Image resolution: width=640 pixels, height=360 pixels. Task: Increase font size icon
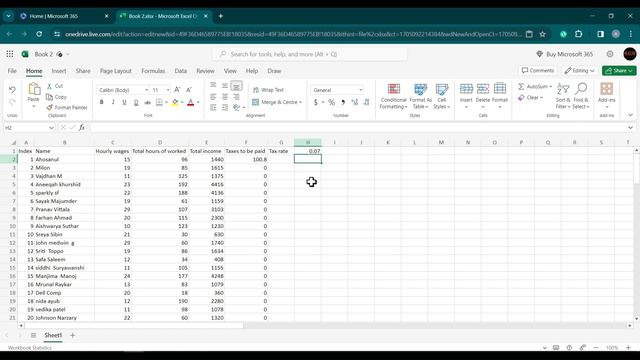tap(177, 90)
